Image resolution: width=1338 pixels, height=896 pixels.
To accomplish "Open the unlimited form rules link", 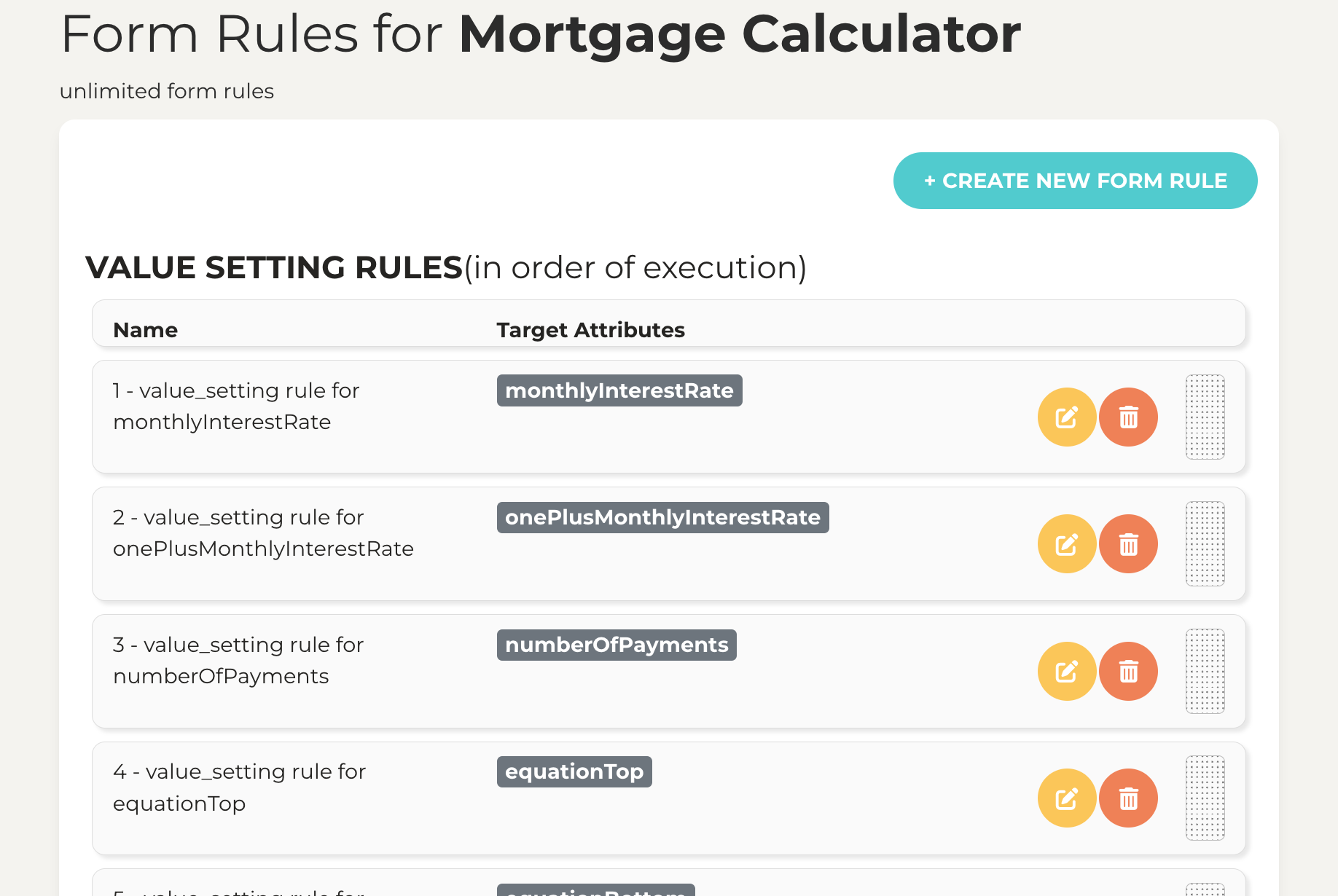I will click(x=166, y=91).
